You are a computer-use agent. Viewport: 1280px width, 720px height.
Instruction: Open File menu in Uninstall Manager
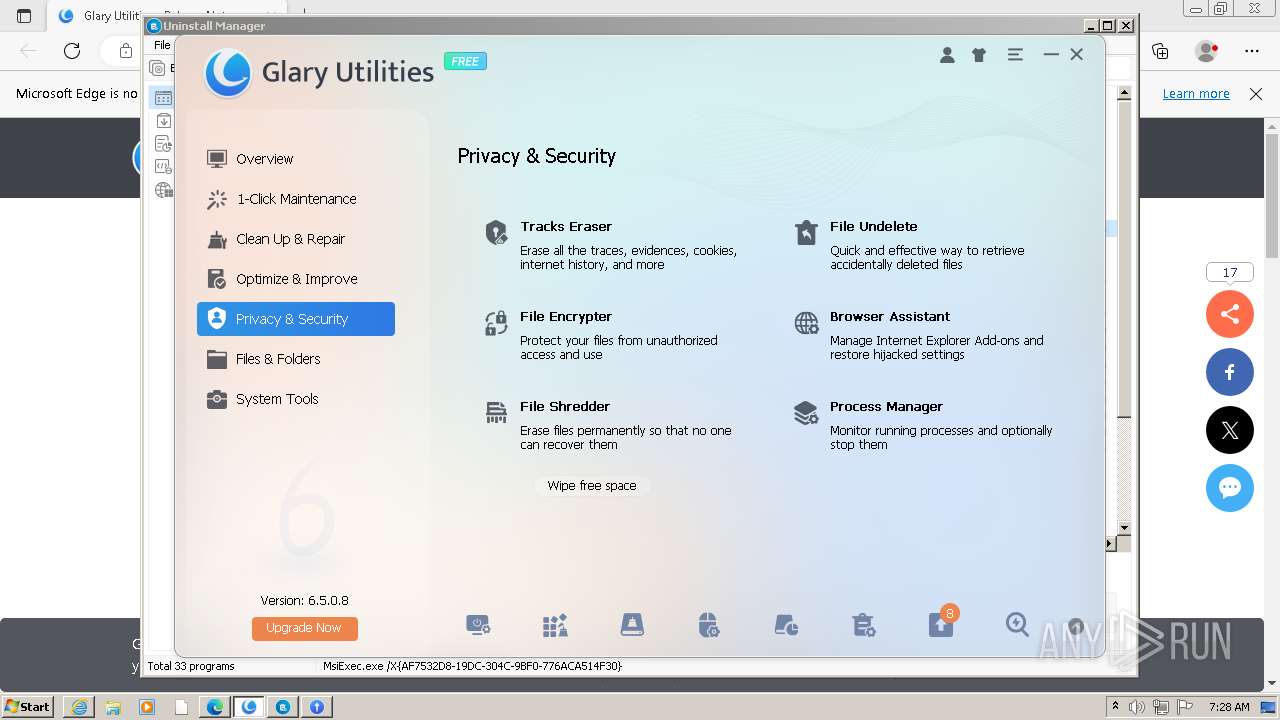(162, 45)
